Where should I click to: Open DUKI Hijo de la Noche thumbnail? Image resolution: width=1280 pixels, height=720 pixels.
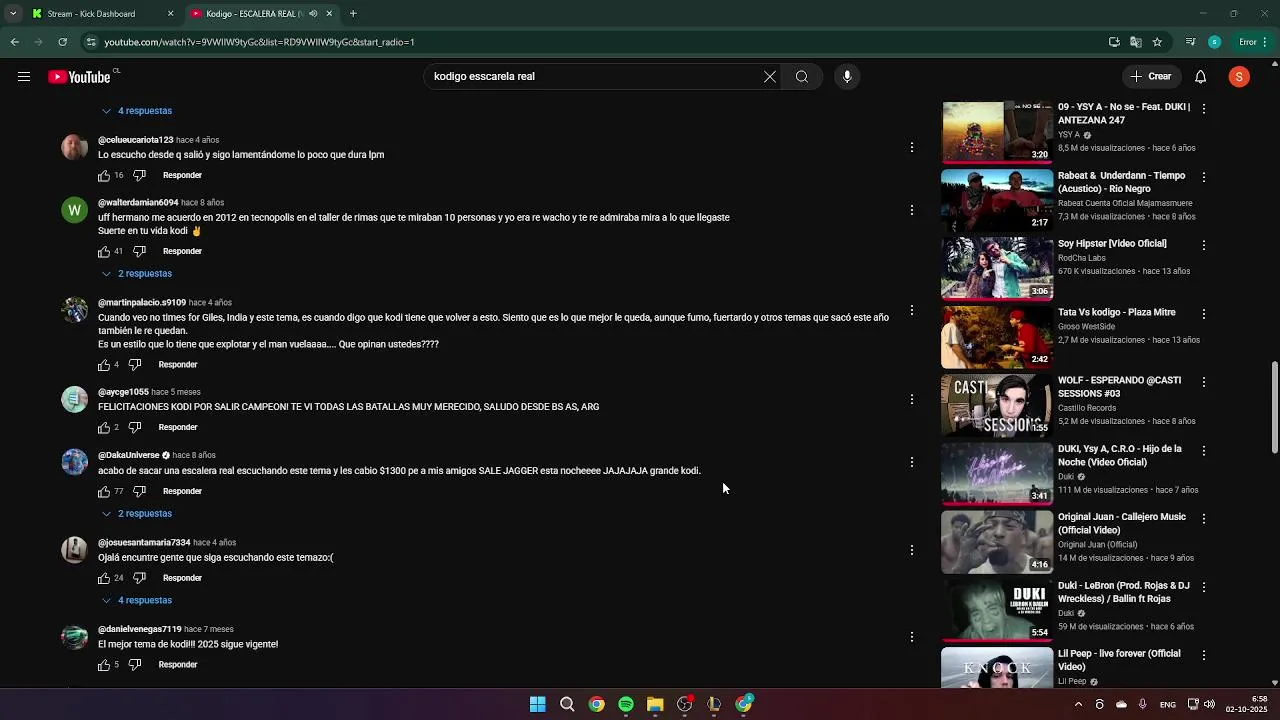pos(997,473)
